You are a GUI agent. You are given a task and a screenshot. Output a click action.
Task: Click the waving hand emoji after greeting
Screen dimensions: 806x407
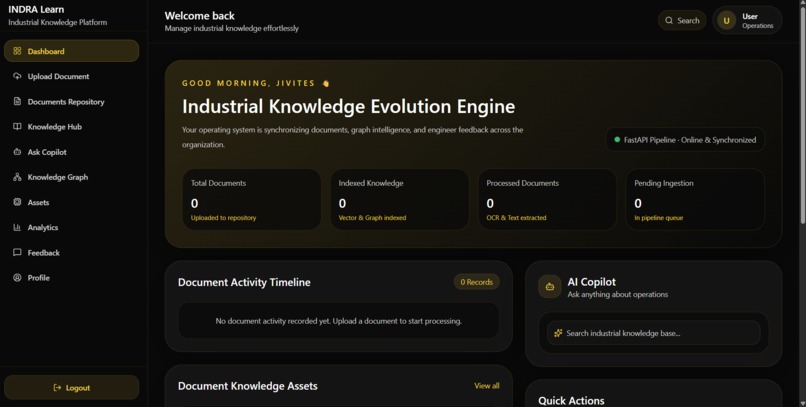(x=325, y=83)
